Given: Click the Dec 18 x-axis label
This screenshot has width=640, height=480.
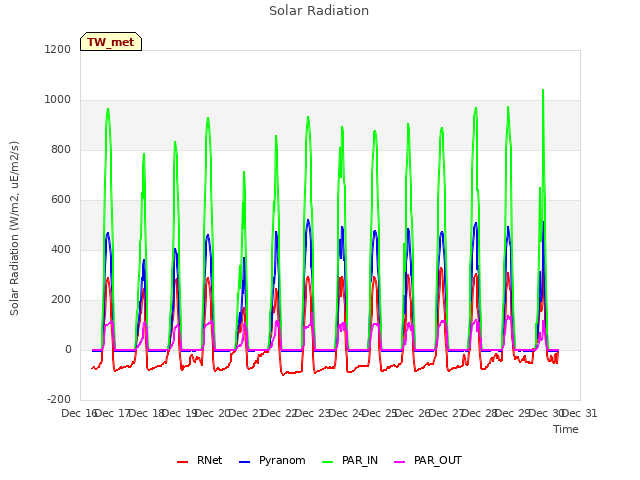Looking at the screenshot, I should coord(147,413).
